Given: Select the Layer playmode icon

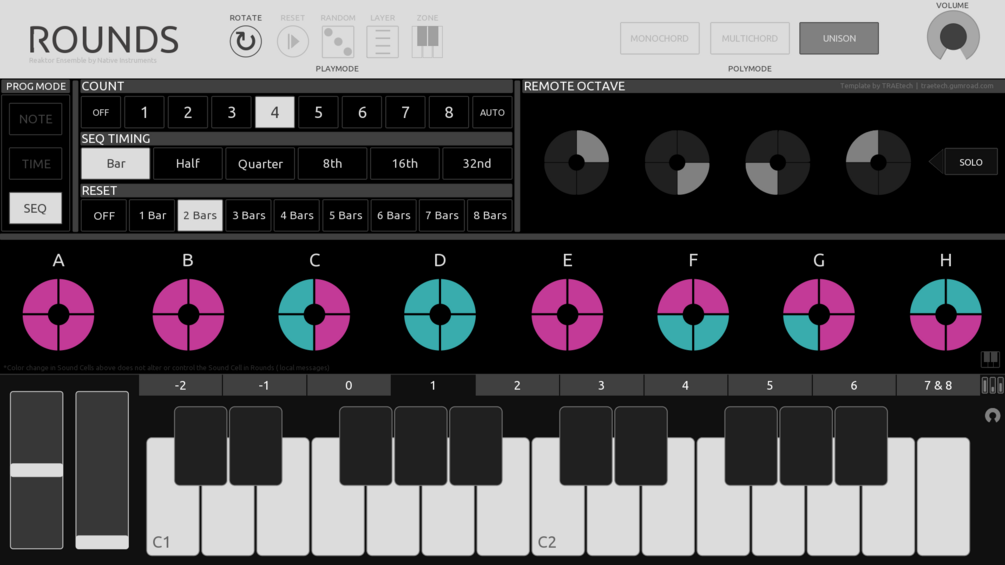Looking at the screenshot, I should pos(383,42).
